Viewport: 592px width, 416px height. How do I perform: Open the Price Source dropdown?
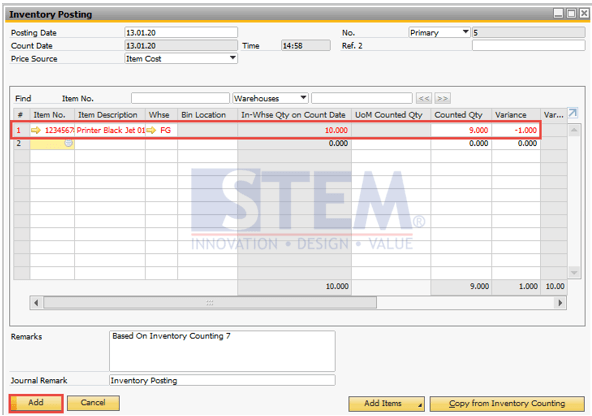(x=233, y=58)
